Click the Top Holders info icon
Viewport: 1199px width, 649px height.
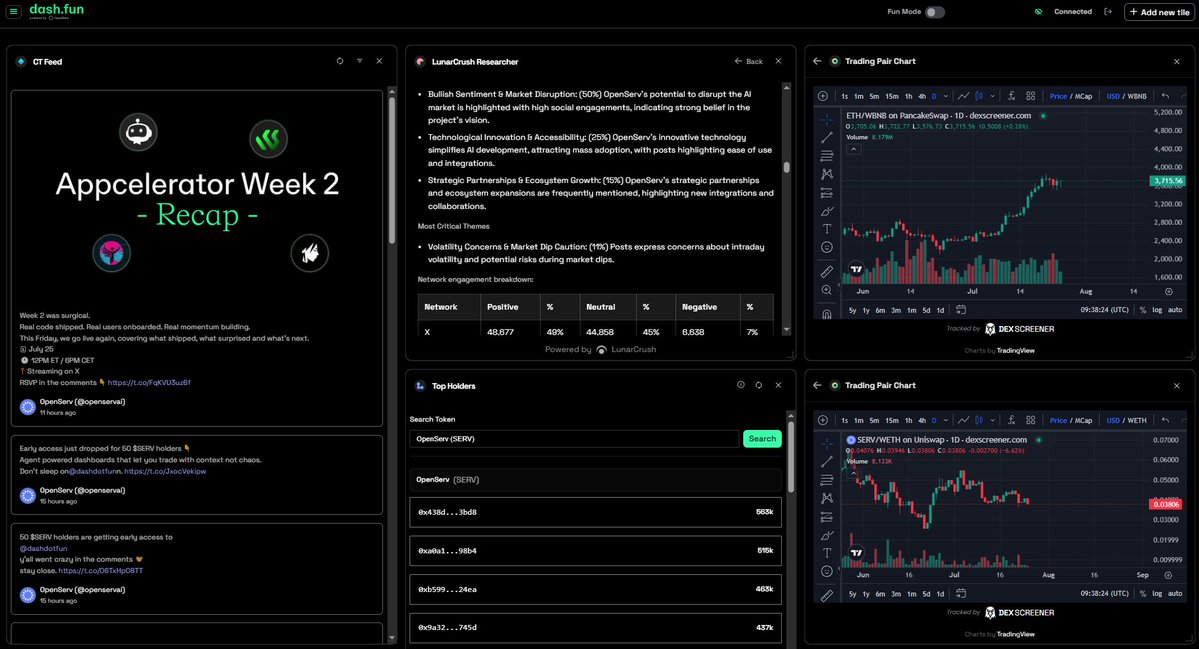click(x=740, y=385)
